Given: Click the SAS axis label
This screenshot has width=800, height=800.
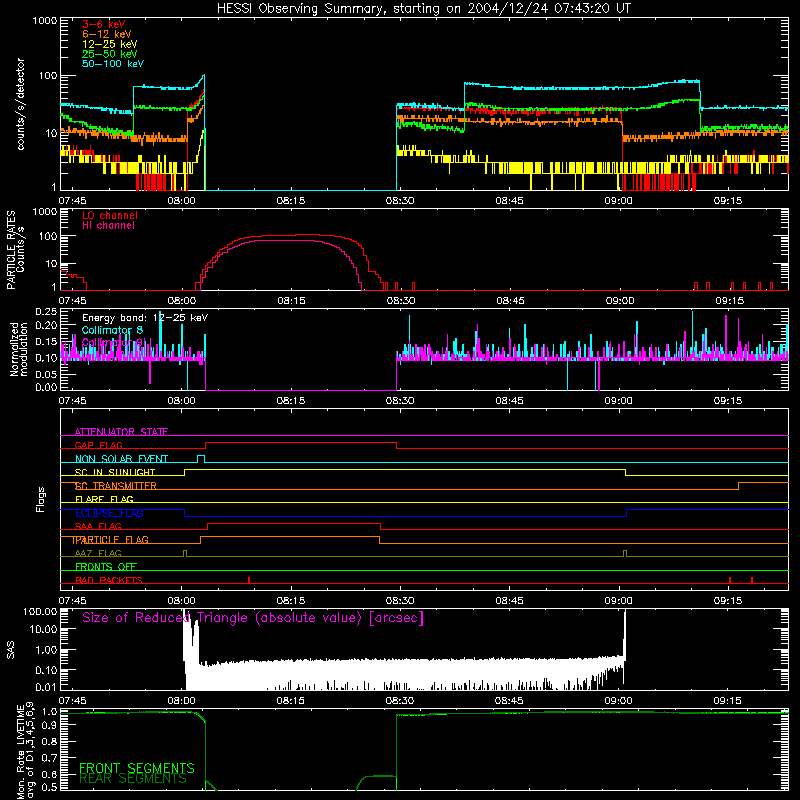Looking at the screenshot, I should tap(11, 650).
